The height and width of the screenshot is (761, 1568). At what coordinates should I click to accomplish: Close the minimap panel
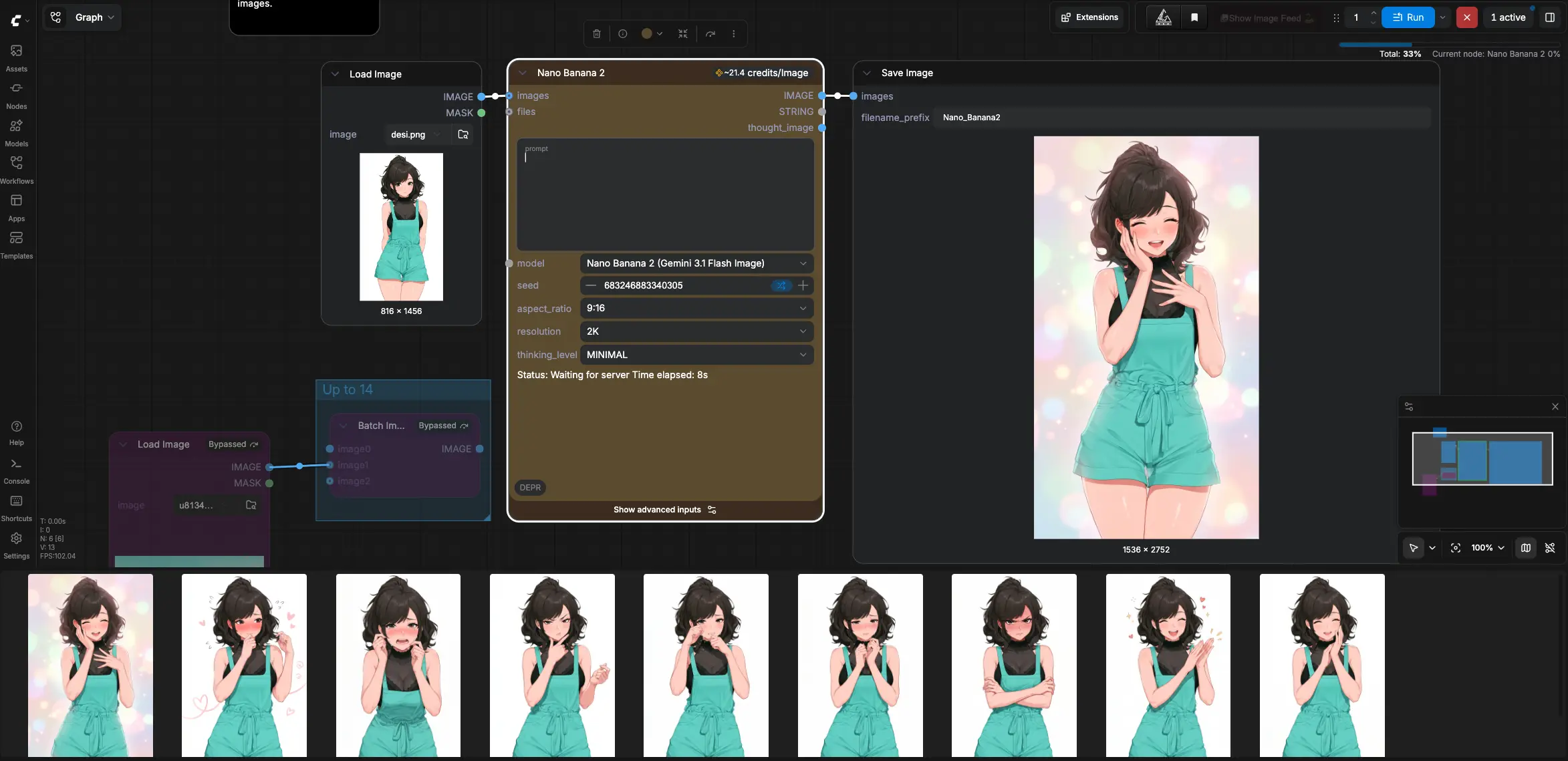point(1555,406)
